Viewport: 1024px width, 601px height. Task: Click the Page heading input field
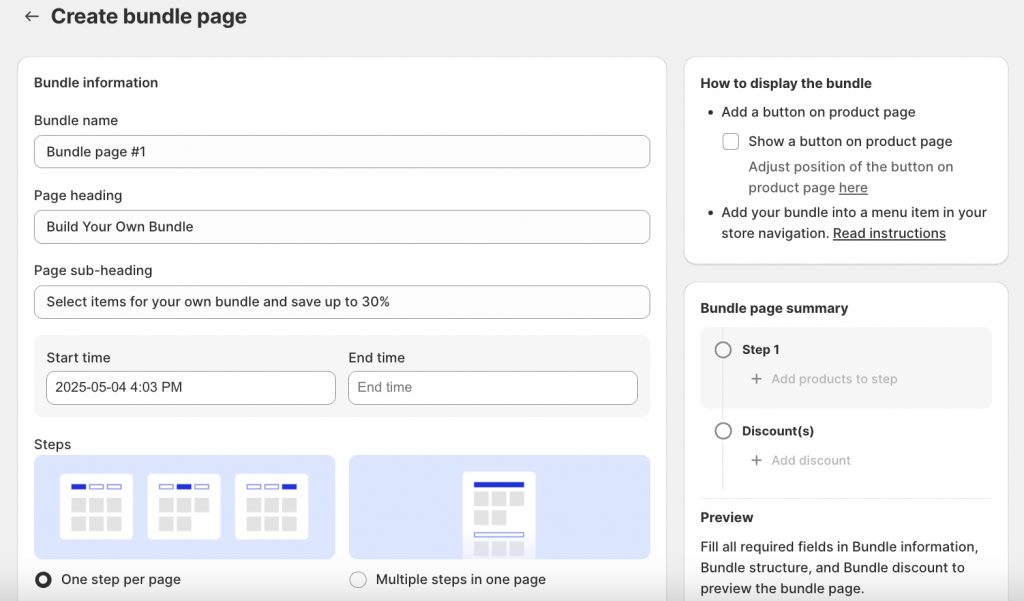coord(341,227)
